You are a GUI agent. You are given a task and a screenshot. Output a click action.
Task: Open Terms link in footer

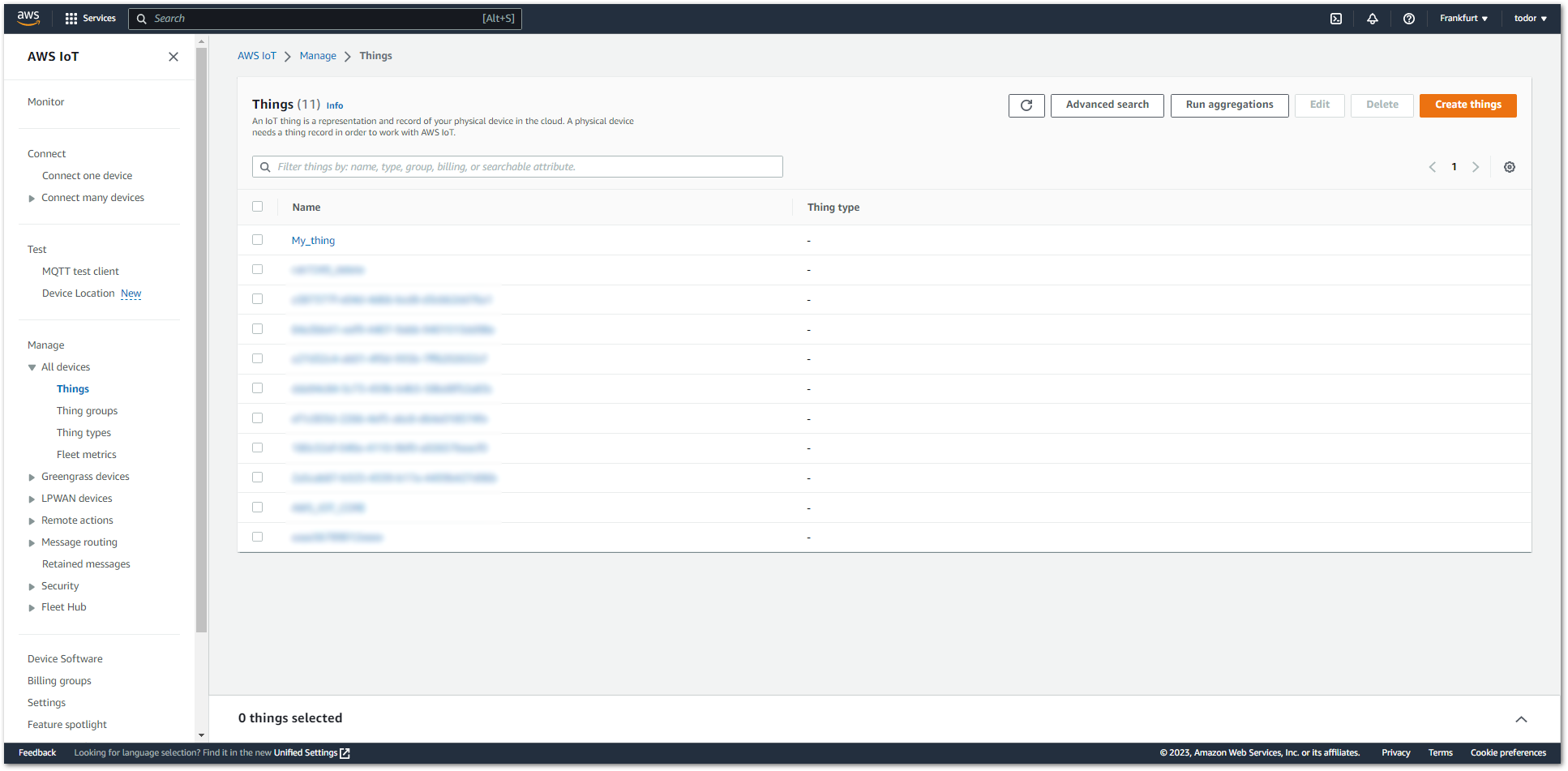1441,753
